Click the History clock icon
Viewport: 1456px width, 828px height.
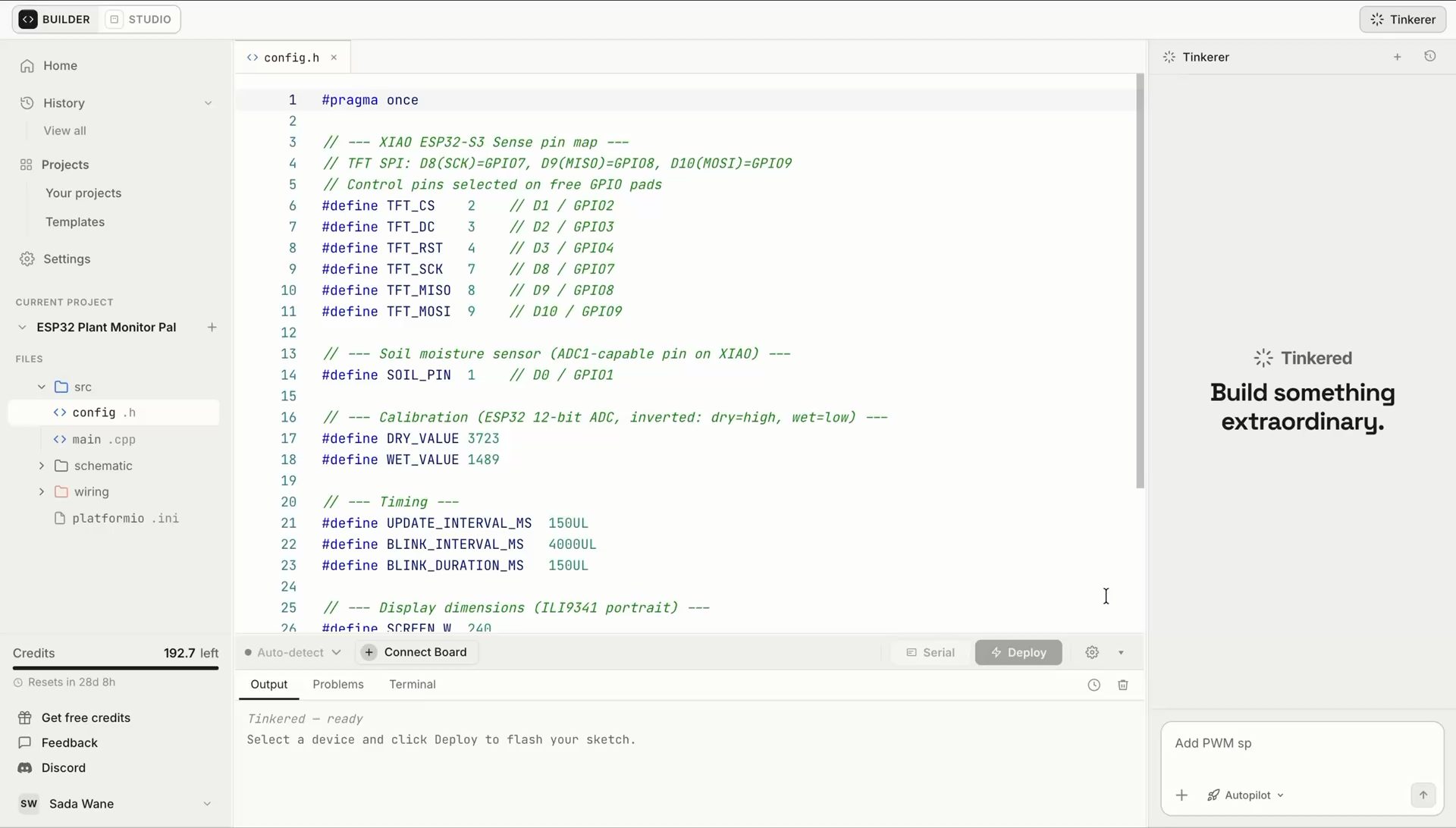click(27, 103)
